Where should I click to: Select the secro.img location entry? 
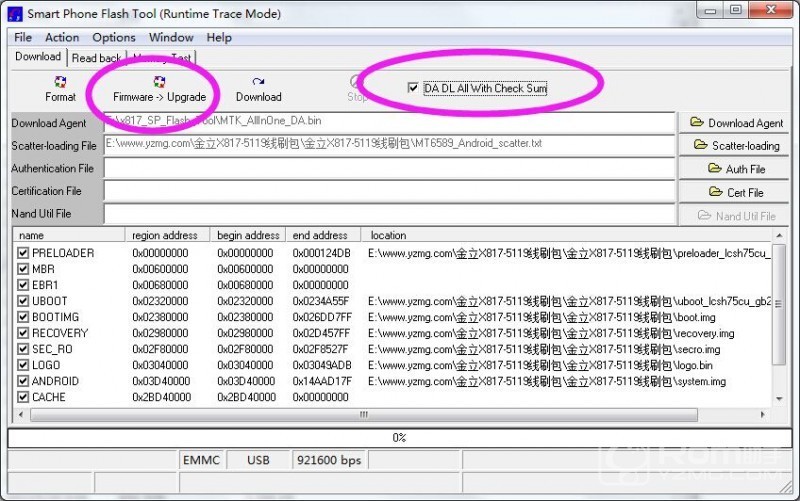point(544,349)
